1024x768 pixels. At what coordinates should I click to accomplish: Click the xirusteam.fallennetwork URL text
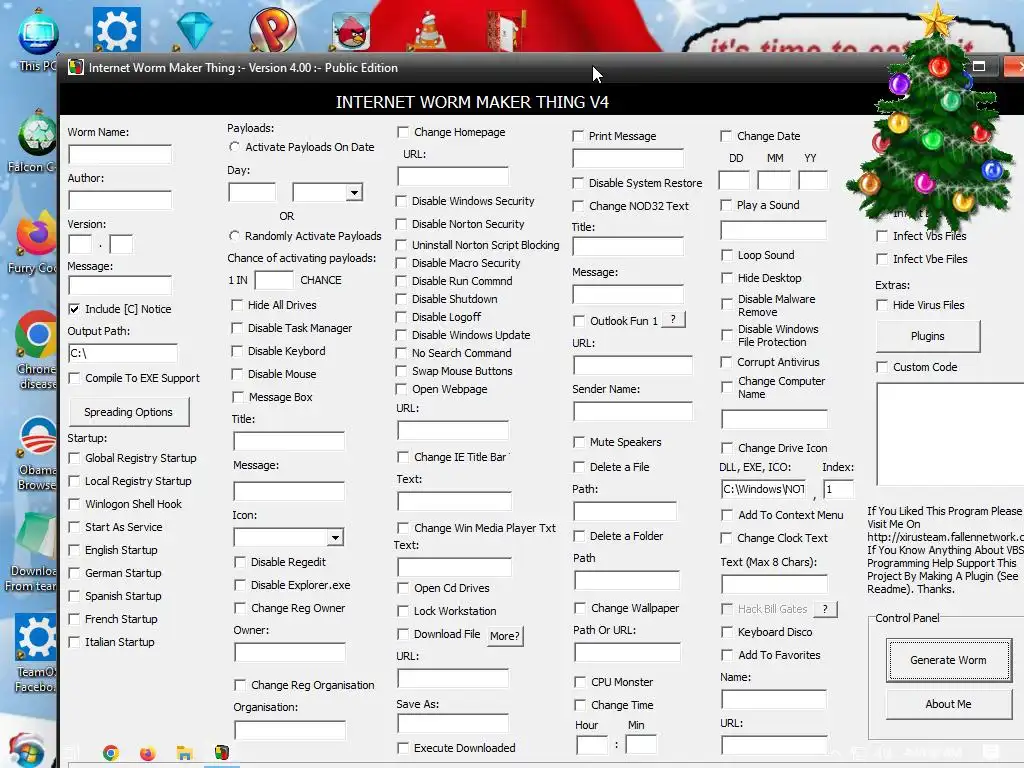(x=945, y=537)
